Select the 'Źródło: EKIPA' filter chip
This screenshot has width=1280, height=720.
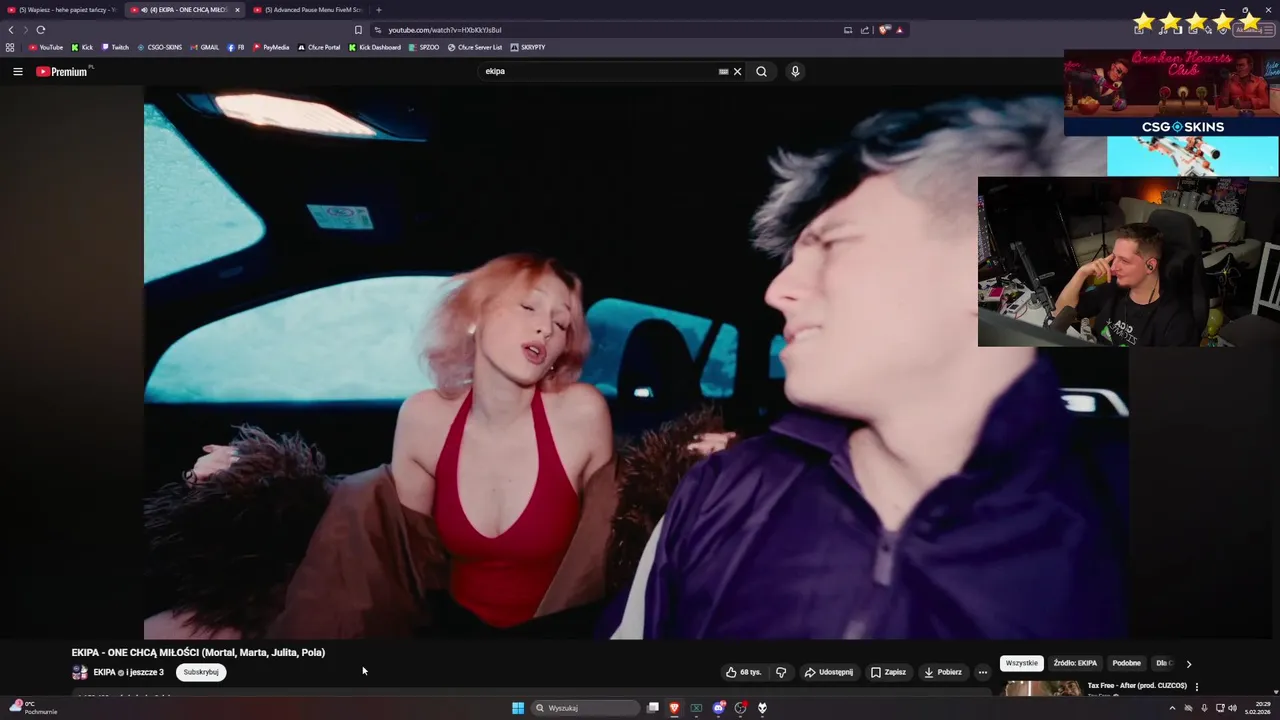pos(1075,663)
